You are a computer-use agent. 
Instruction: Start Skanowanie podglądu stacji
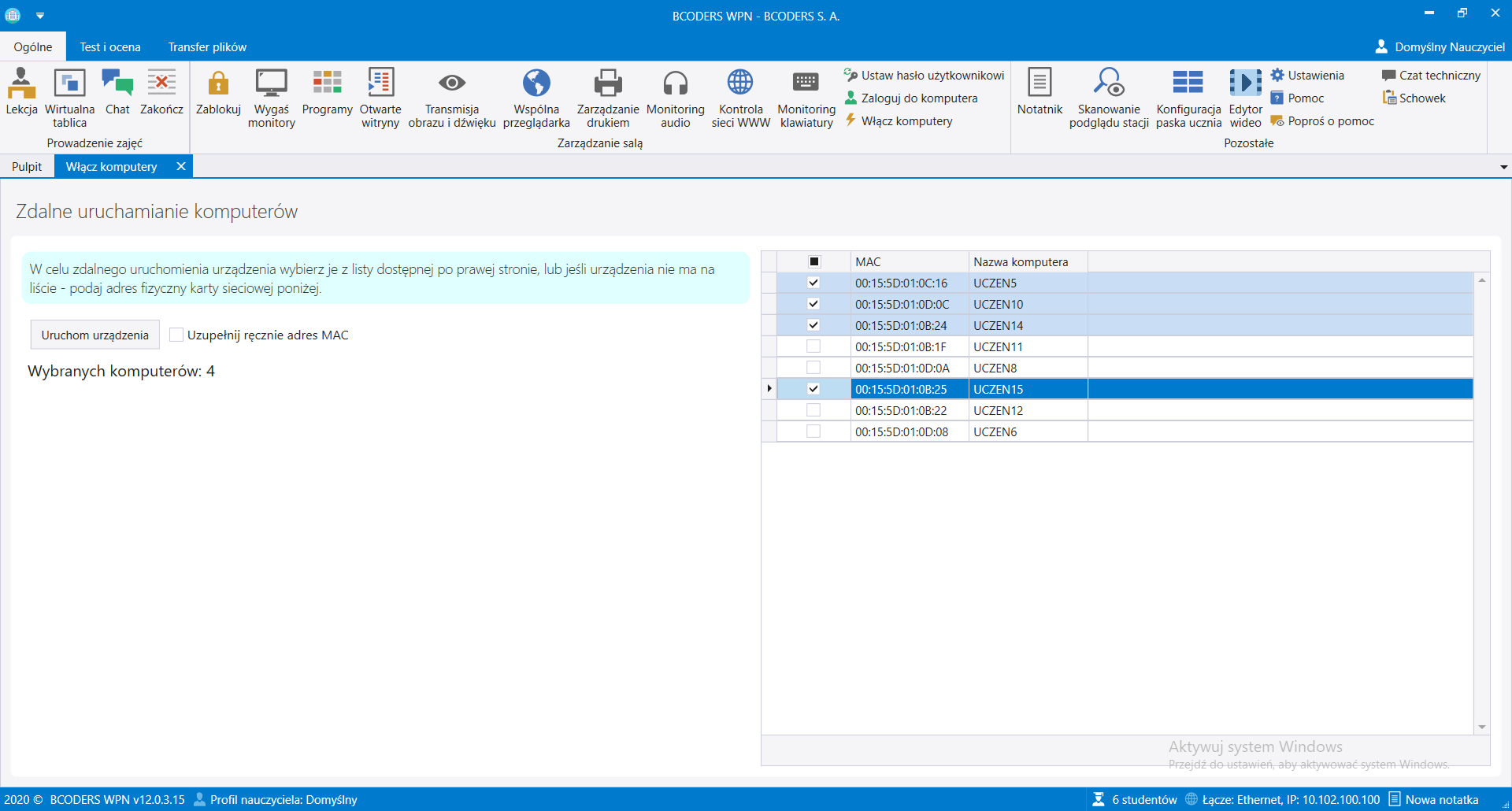[x=1109, y=98]
